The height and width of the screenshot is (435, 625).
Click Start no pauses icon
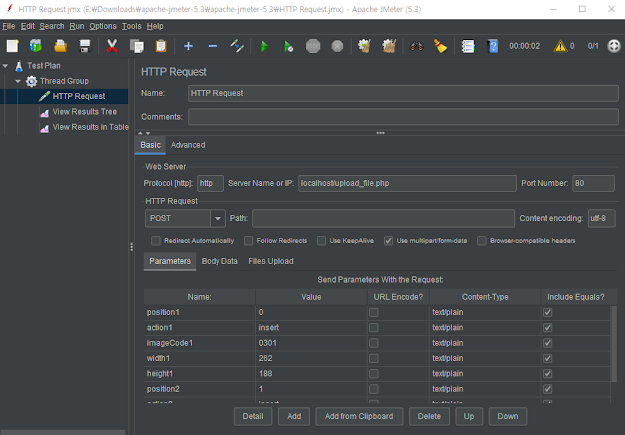(x=289, y=46)
